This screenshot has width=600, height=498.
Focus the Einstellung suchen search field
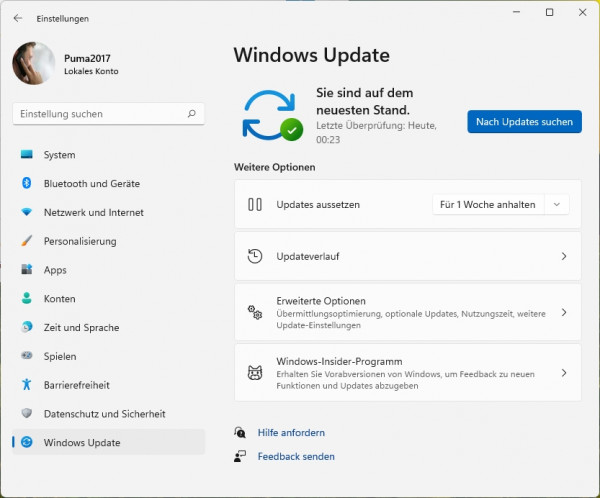[109, 114]
